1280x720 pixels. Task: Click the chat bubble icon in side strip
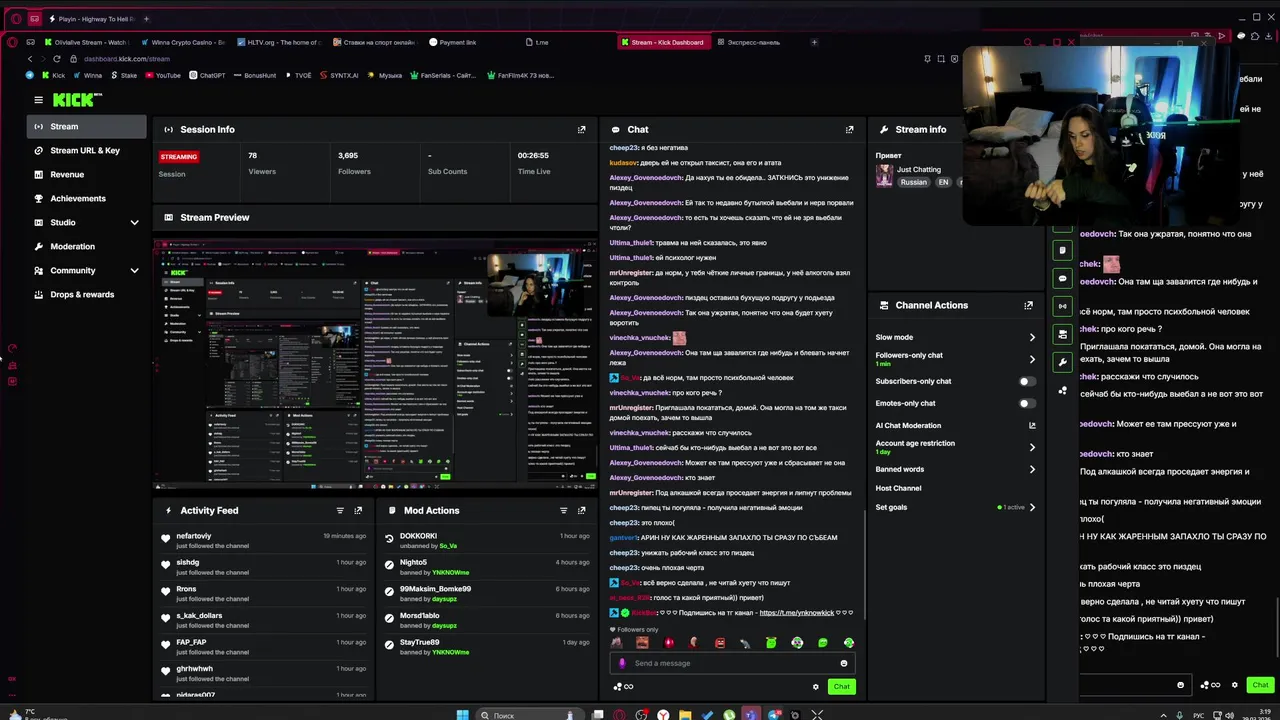tap(1063, 278)
